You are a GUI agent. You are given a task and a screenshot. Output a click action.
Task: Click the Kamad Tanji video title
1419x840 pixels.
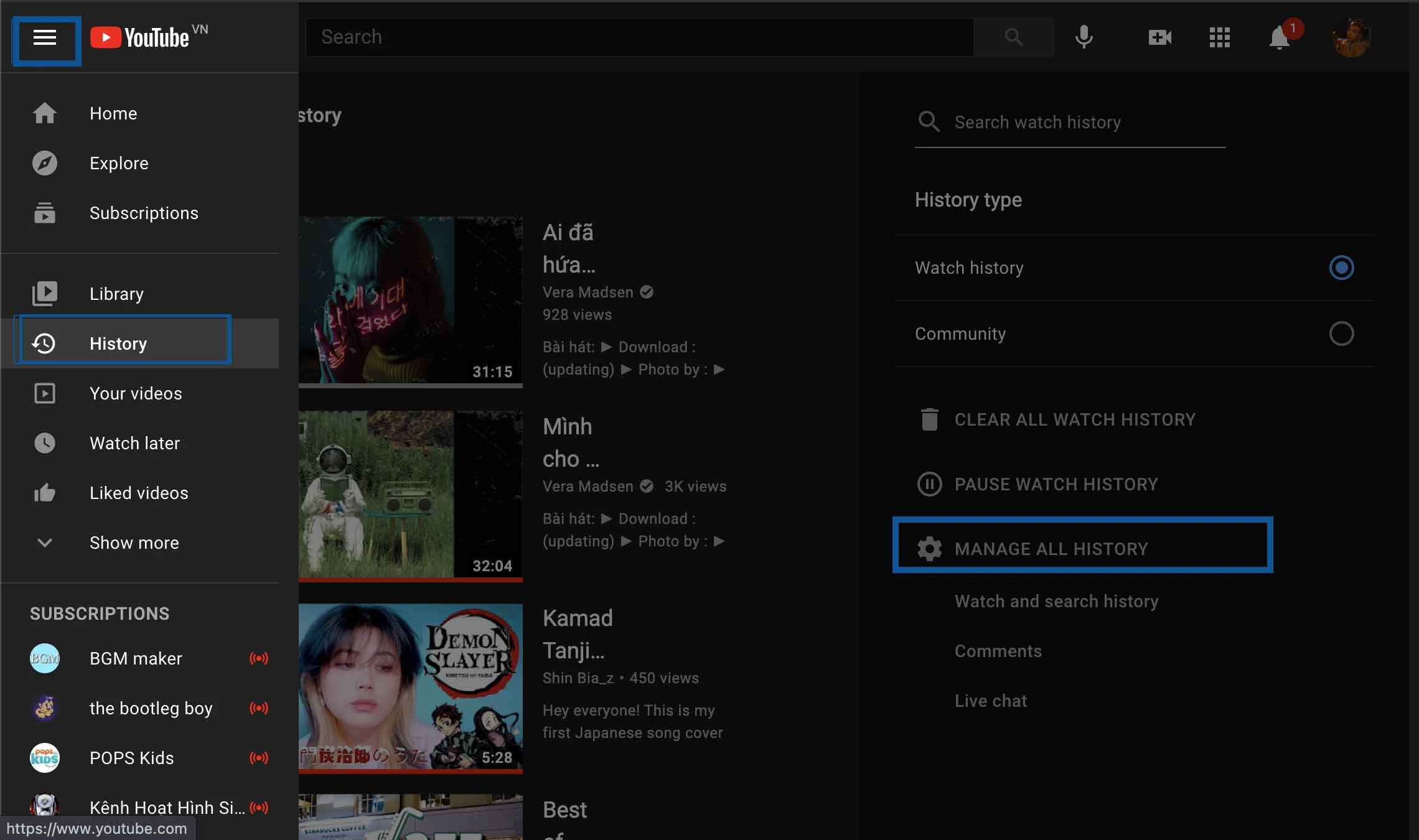(578, 634)
